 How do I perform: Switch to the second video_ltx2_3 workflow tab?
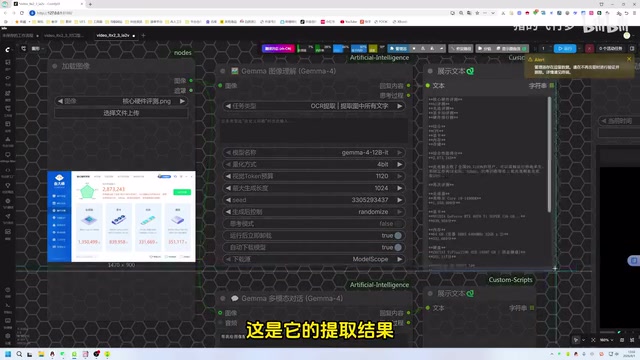pyautogui.click(x=64, y=36)
